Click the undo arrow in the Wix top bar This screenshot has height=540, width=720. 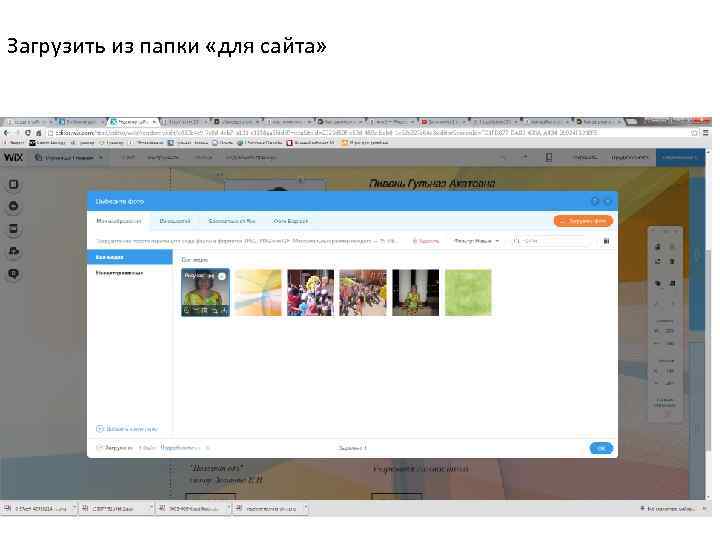(x=503, y=158)
